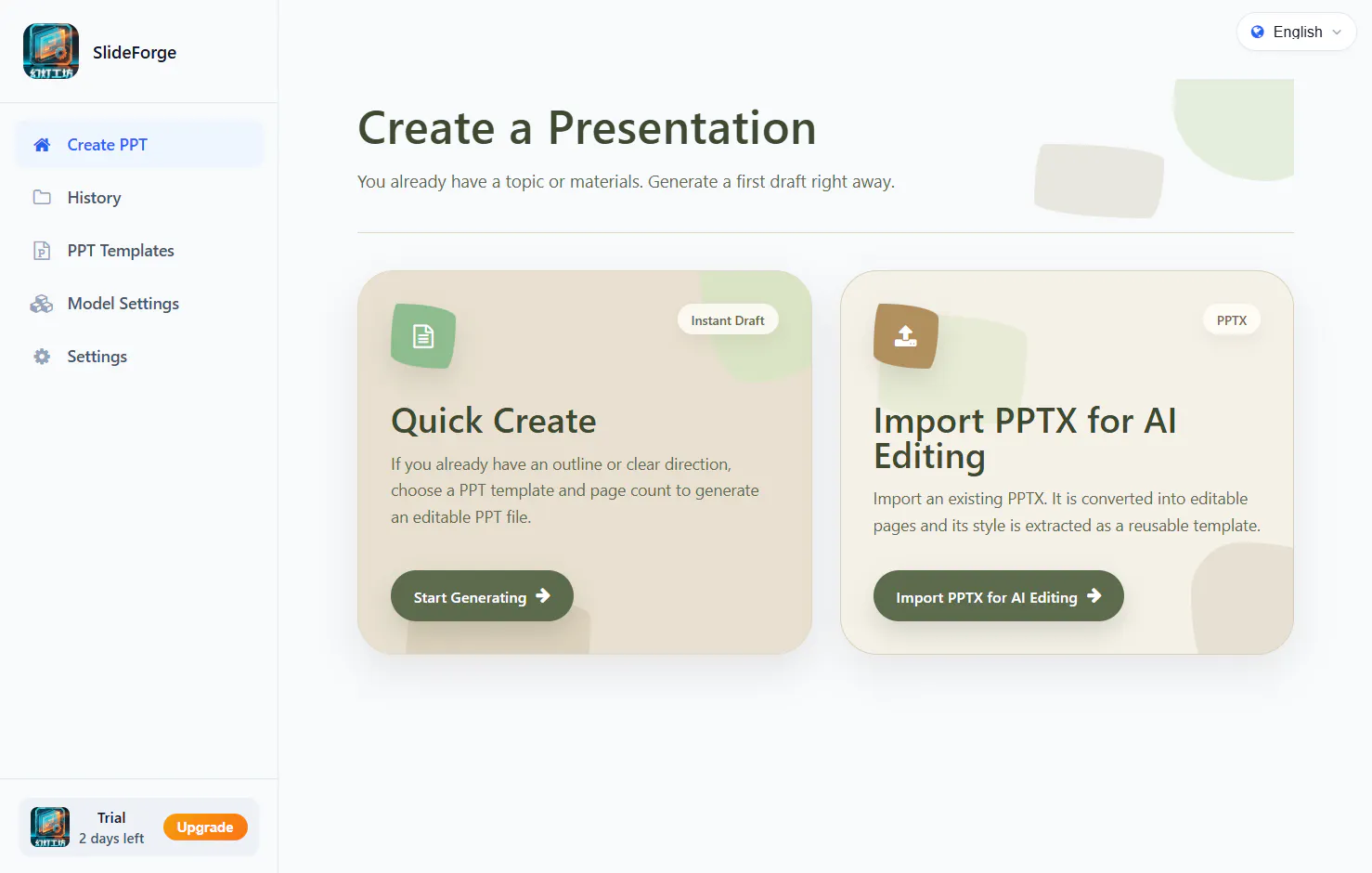Click the folder icon beside History
The height and width of the screenshot is (873, 1372).
click(x=42, y=197)
